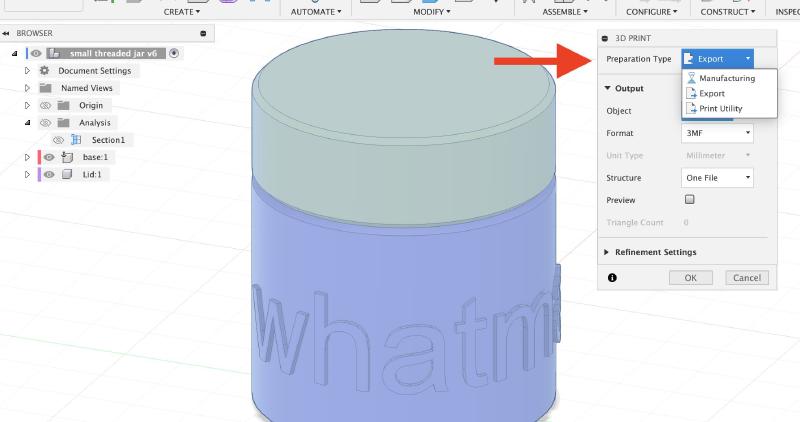This screenshot has height=422, width=800.
Task: Open the Preparation Type dropdown
Action: tap(717, 59)
